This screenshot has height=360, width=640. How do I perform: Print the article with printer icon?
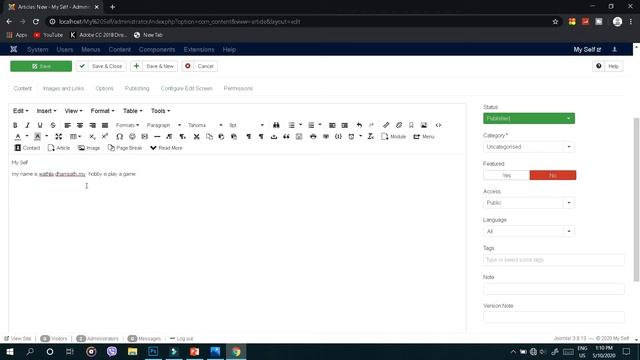[313, 137]
